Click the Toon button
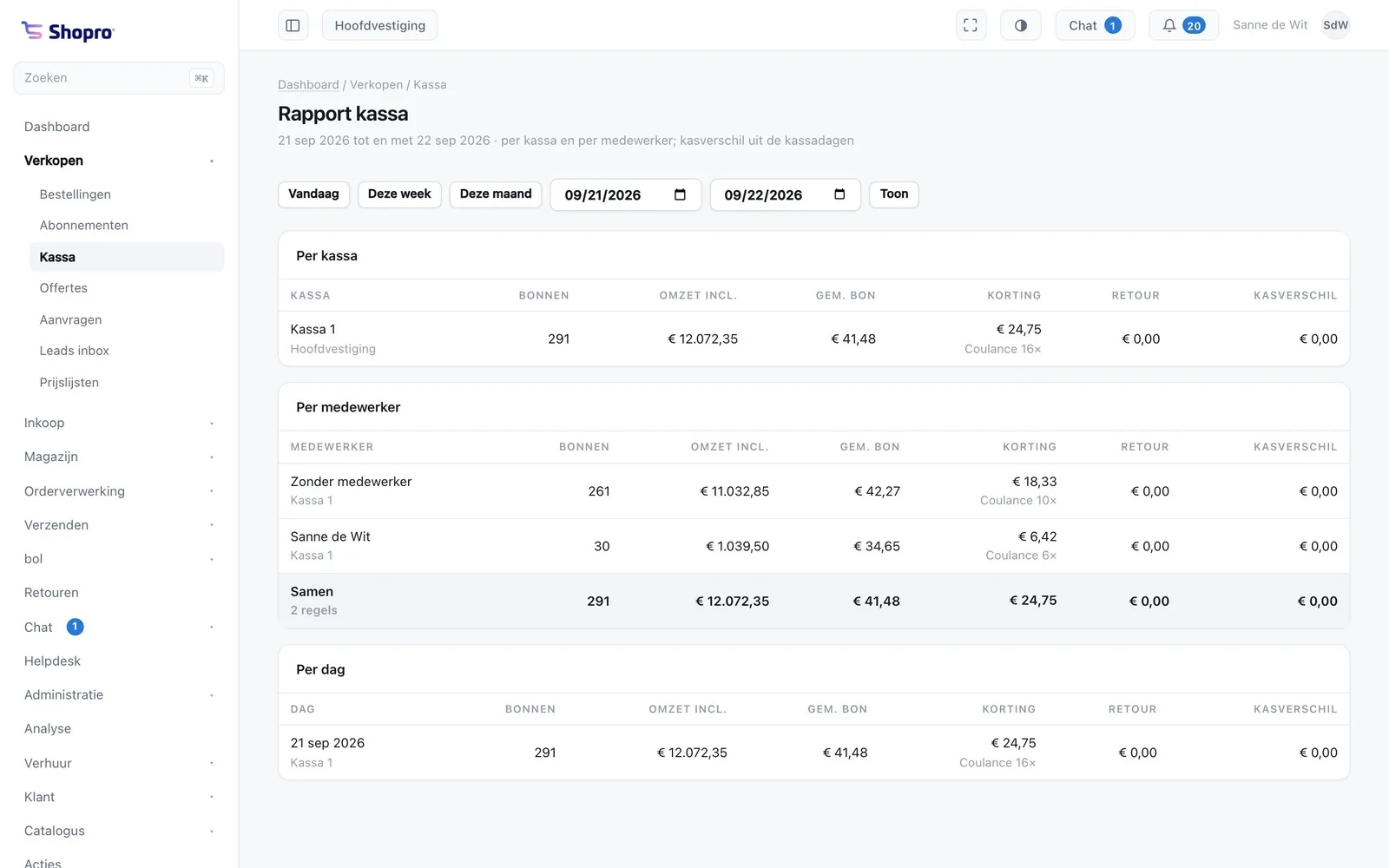The height and width of the screenshot is (868, 1389). pos(894,194)
